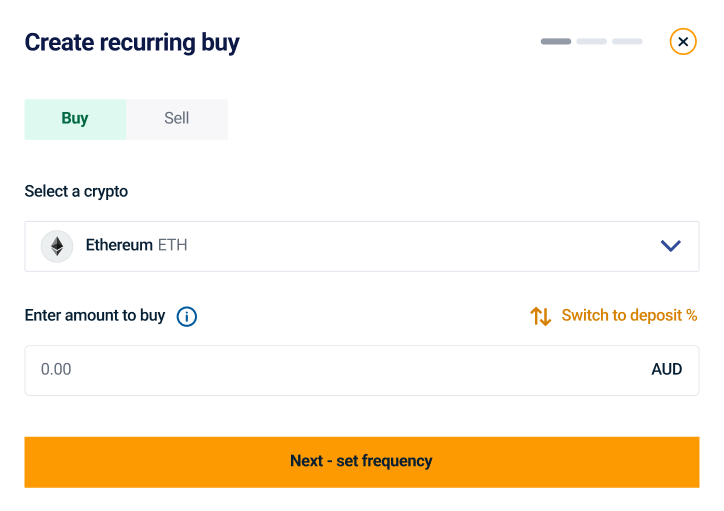Viewport: 724px width, 511px height.
Task: Open the amount info tooltip icon
Action: pyautogui.click(x=186, y=317)
